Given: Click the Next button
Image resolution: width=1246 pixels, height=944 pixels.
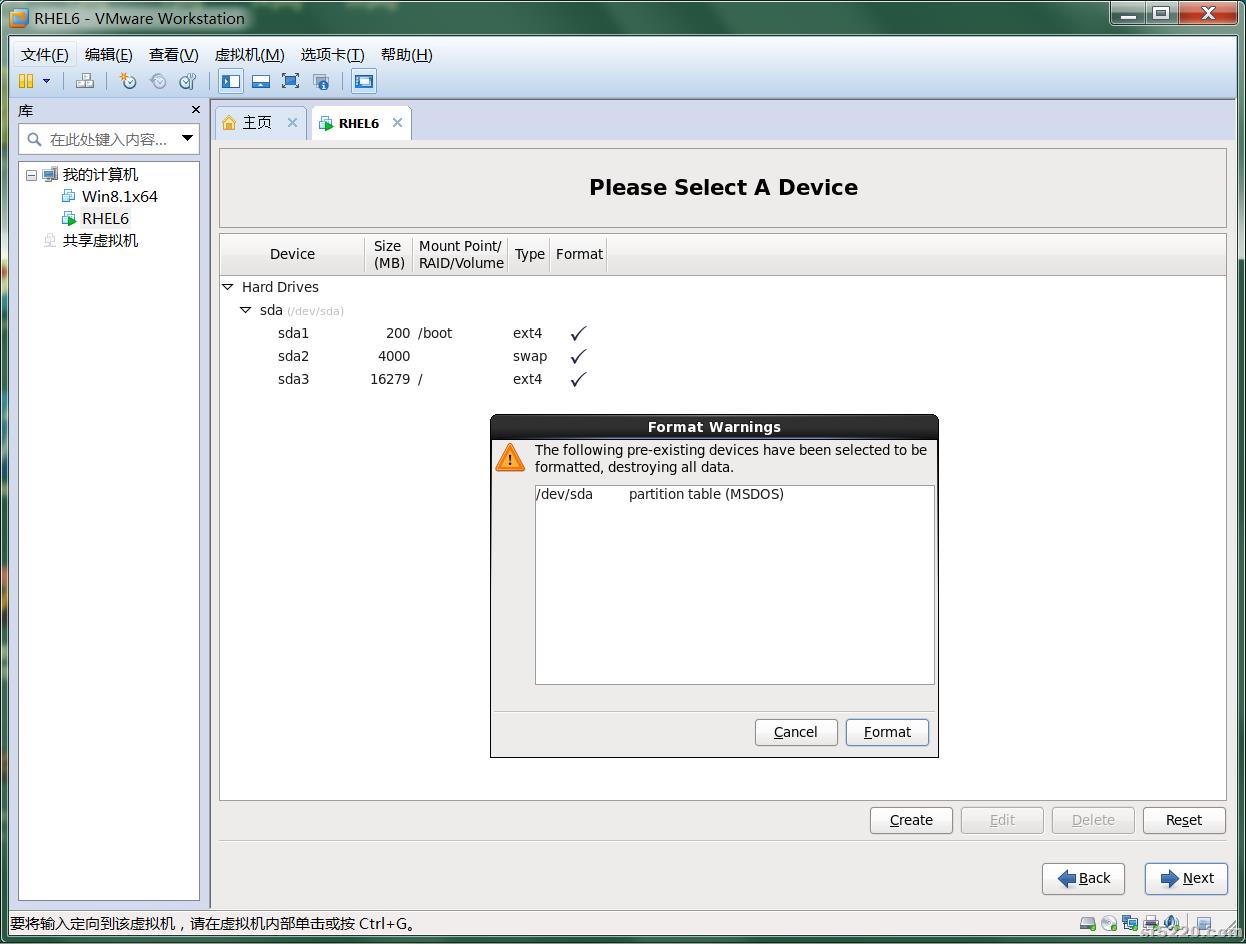Looking at the screenshot, I should pos(1186,878).
